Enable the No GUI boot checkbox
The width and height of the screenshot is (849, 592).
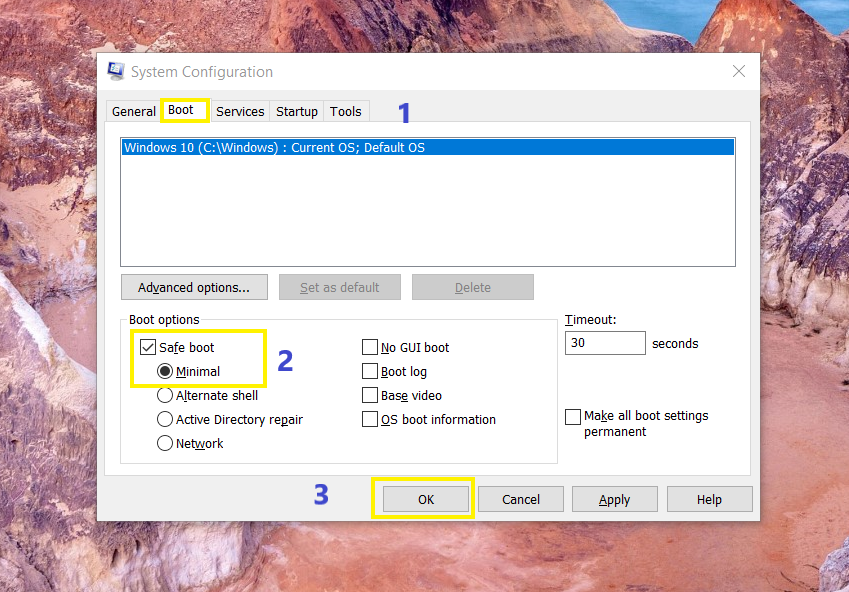click(x=370, y=347)
